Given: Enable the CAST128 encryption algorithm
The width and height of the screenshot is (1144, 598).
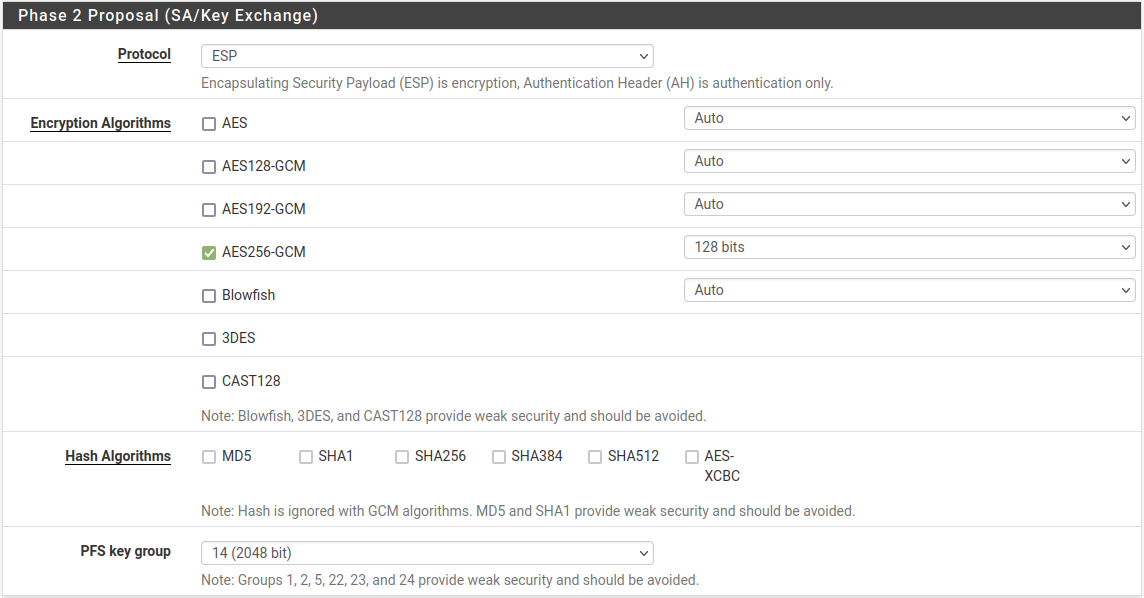Looking at the screenshot, I should [x=209, y=381].
